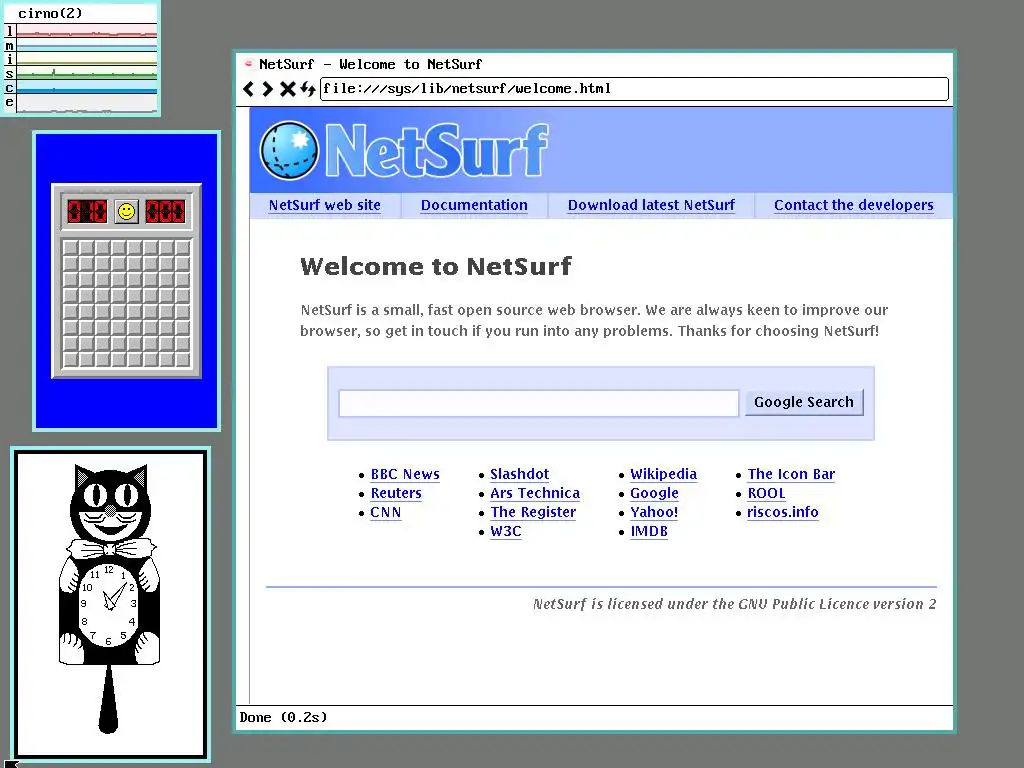Go forward with the NetSurf forward arrow
The width and height of the screenshot is (1024, 768).
coord(267,89)
